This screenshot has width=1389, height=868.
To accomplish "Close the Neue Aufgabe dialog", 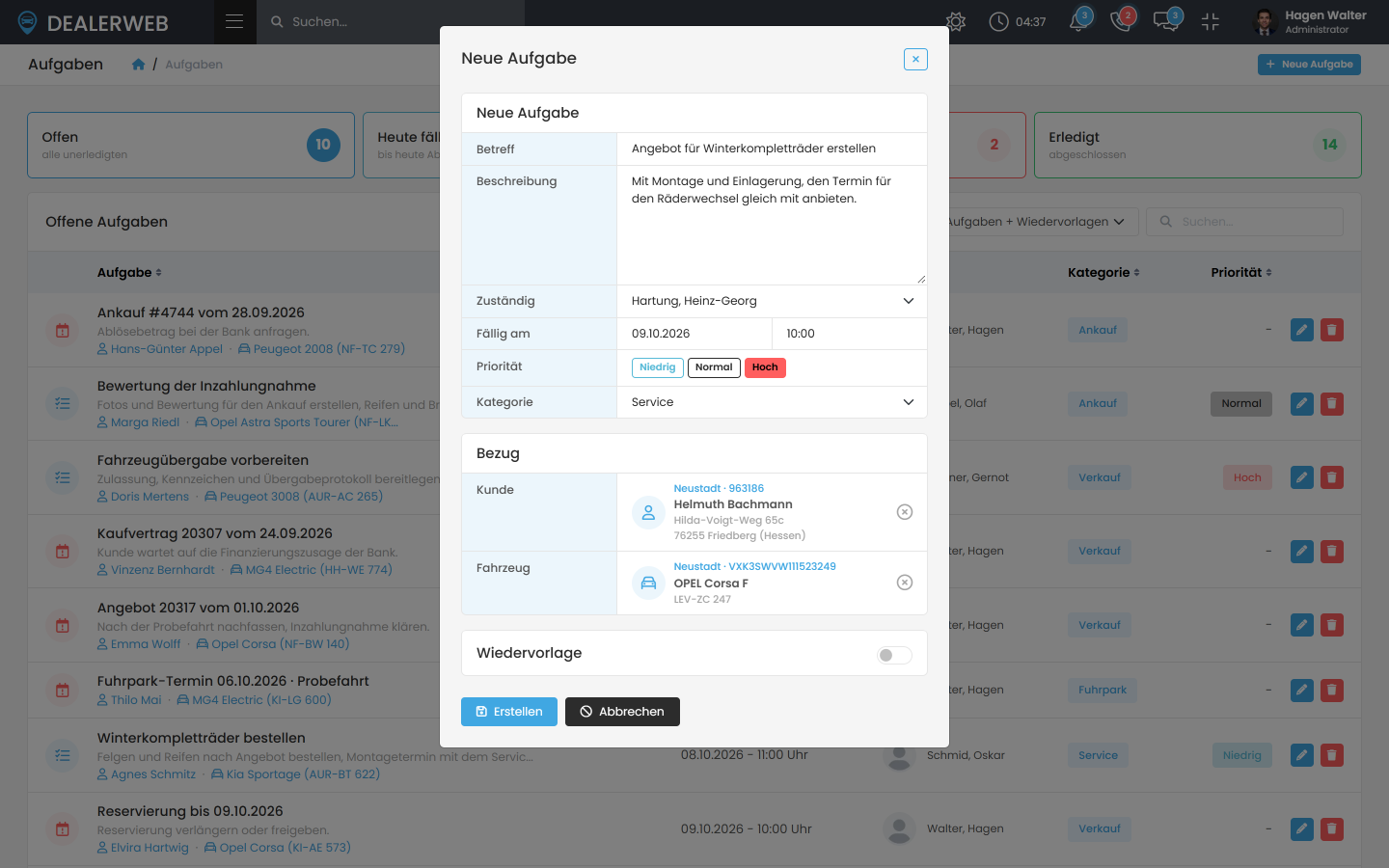I will click(x=915, y=59).
